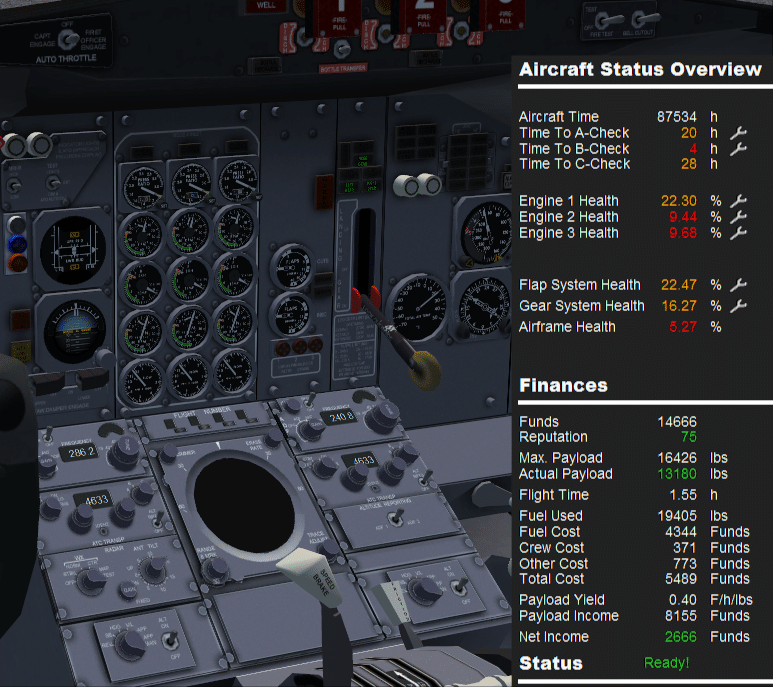Click the Gear System Health wrench icon
This screenshot has height=687, width=773.
pos(738,306)
